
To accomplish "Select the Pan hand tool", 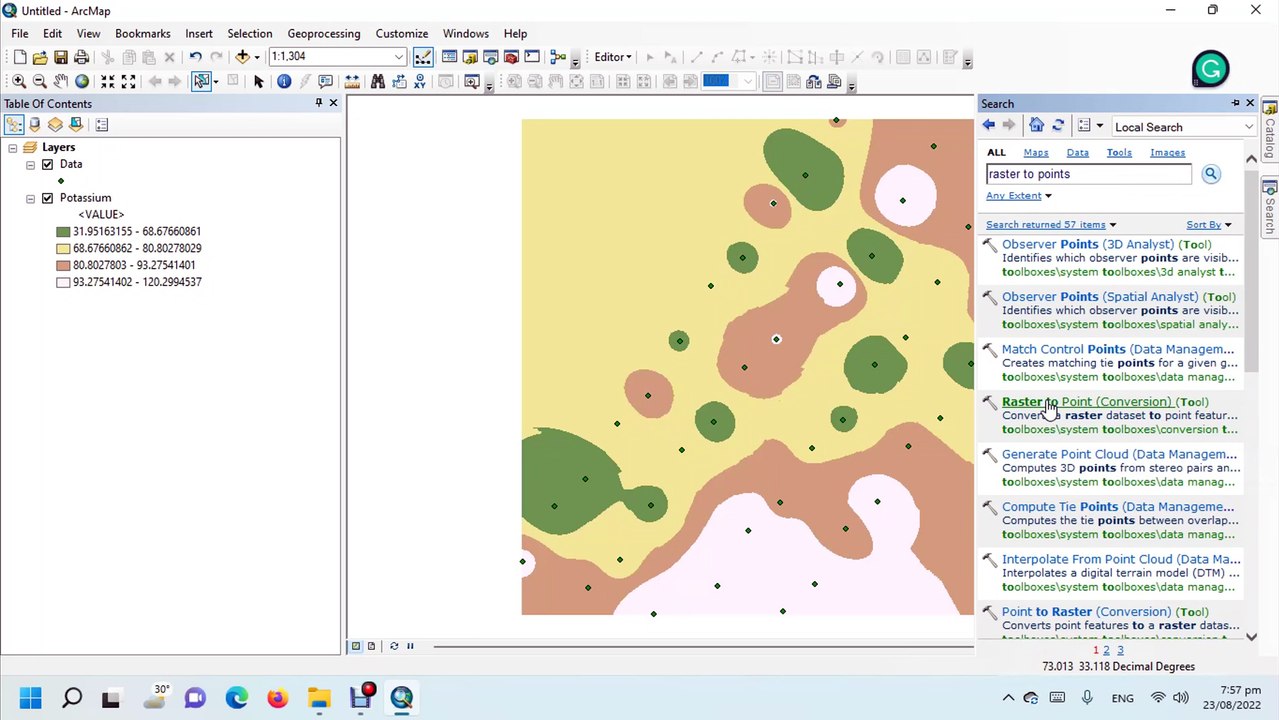I will 61,81.
